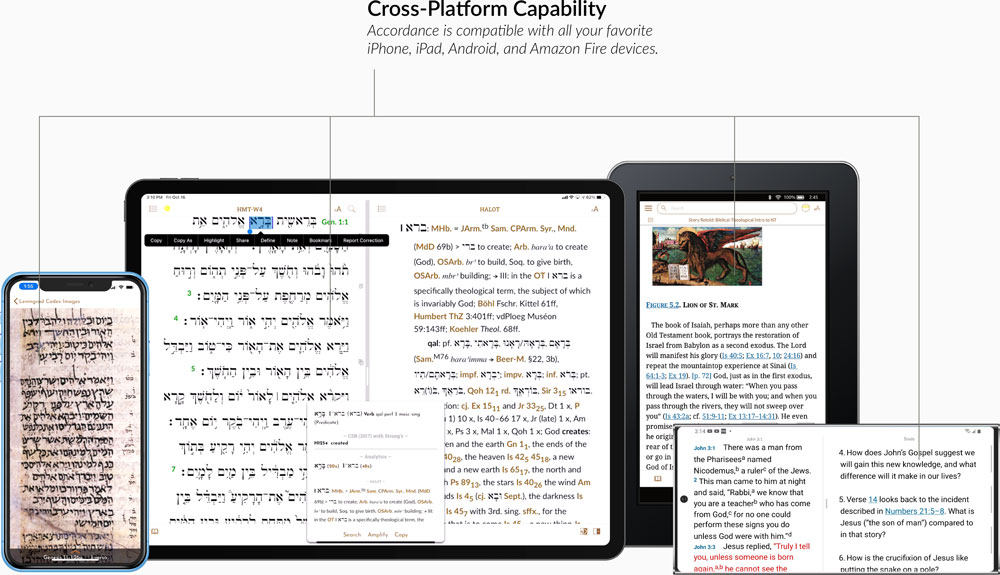This screenshot has width=1000, height=575.
Task: Choose Define in the selection menu
Action: click(268, 240)
